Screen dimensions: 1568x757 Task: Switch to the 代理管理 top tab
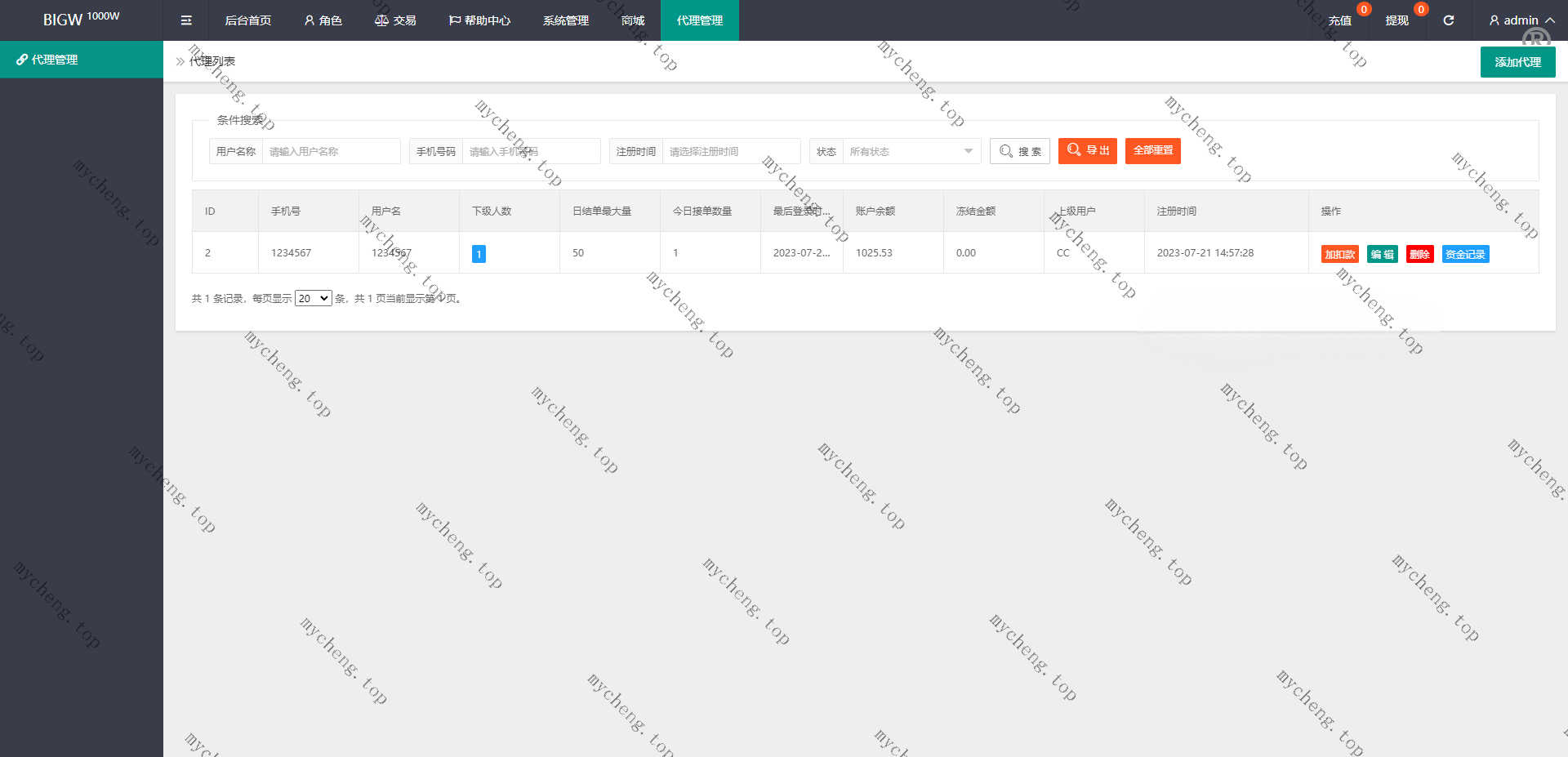tap(699, 20)
